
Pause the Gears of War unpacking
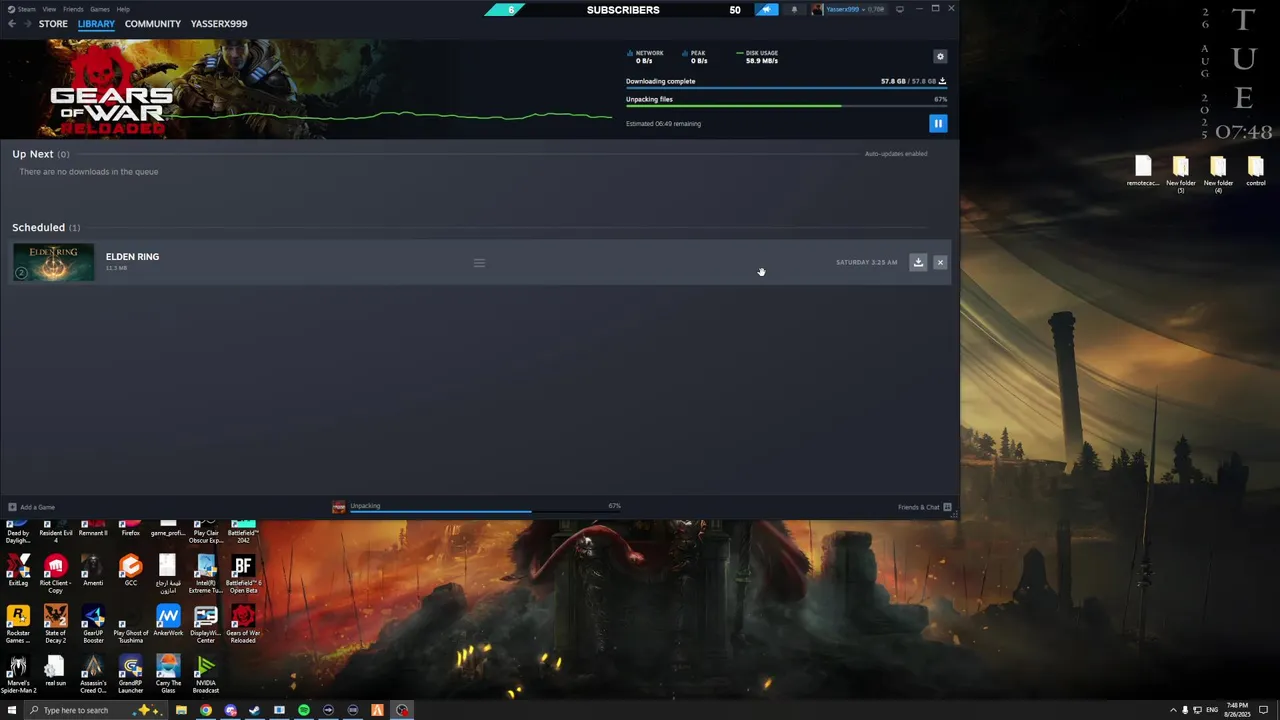point(938,123)
